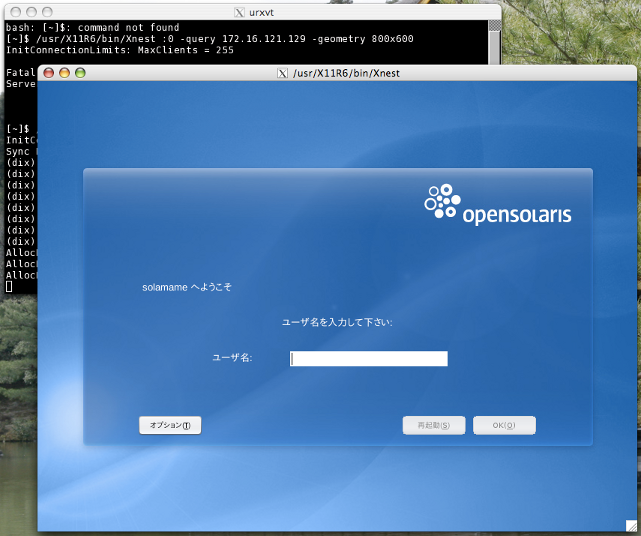Viewport: 641px width, 536px height.
Task: Click 'bash: command not found' line in urxvt
Action: (92, 27)
